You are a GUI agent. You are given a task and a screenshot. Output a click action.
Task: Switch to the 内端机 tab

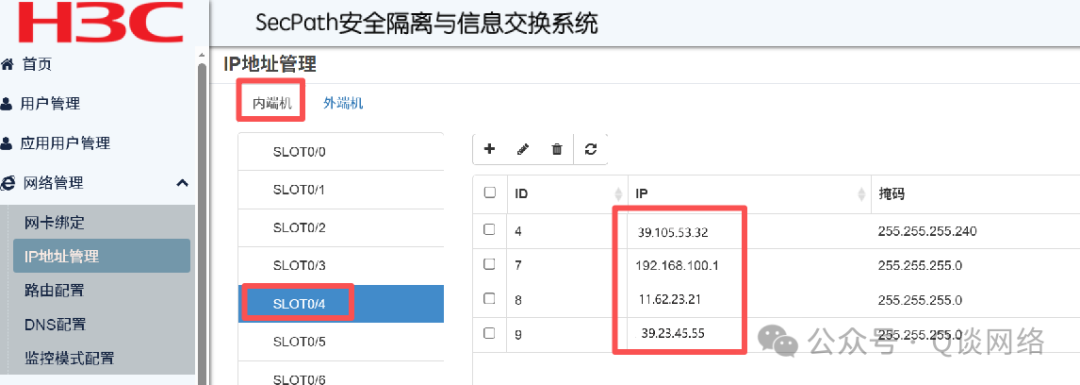[x=271, y=103]
